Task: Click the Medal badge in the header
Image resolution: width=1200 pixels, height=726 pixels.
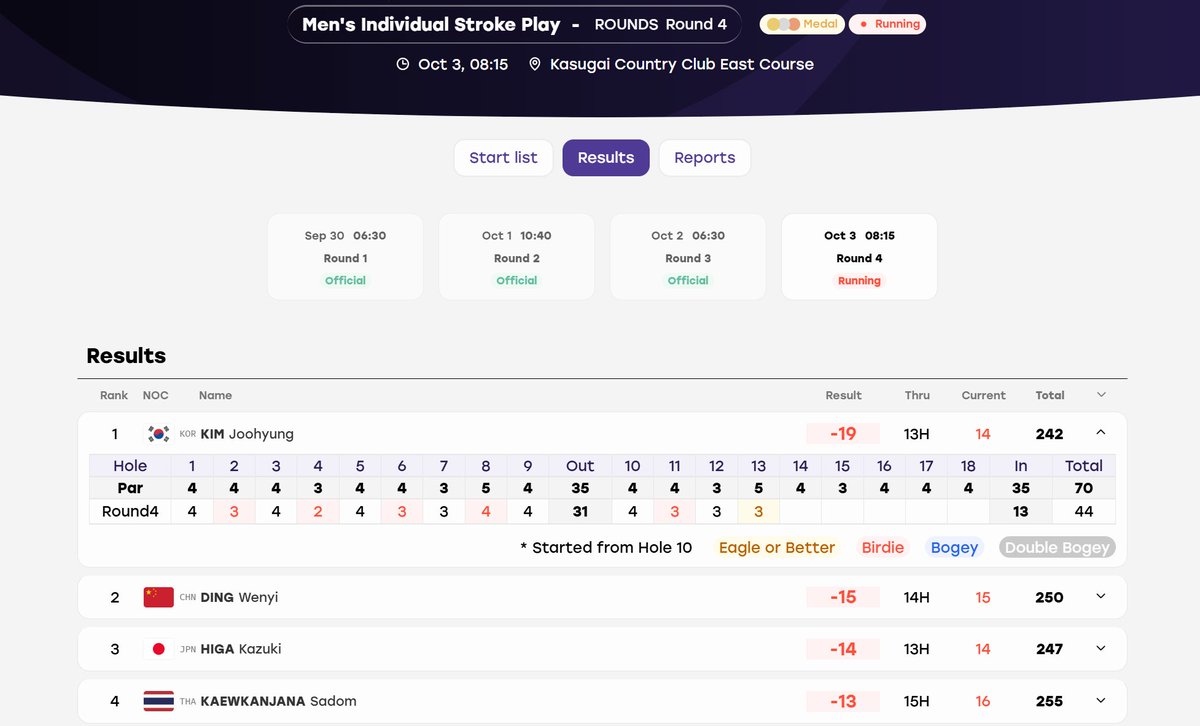Action: [802, 24]
